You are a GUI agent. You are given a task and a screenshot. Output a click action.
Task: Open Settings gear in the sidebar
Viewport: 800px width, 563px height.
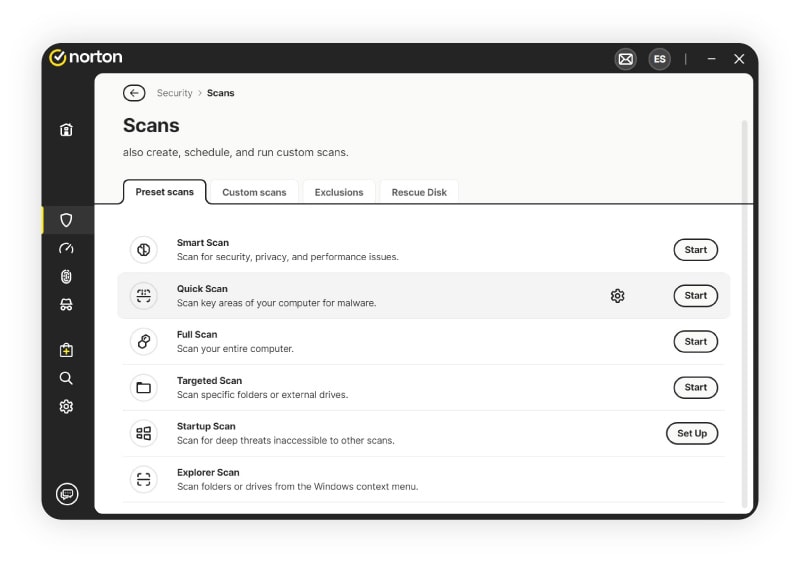coord(66,407)
